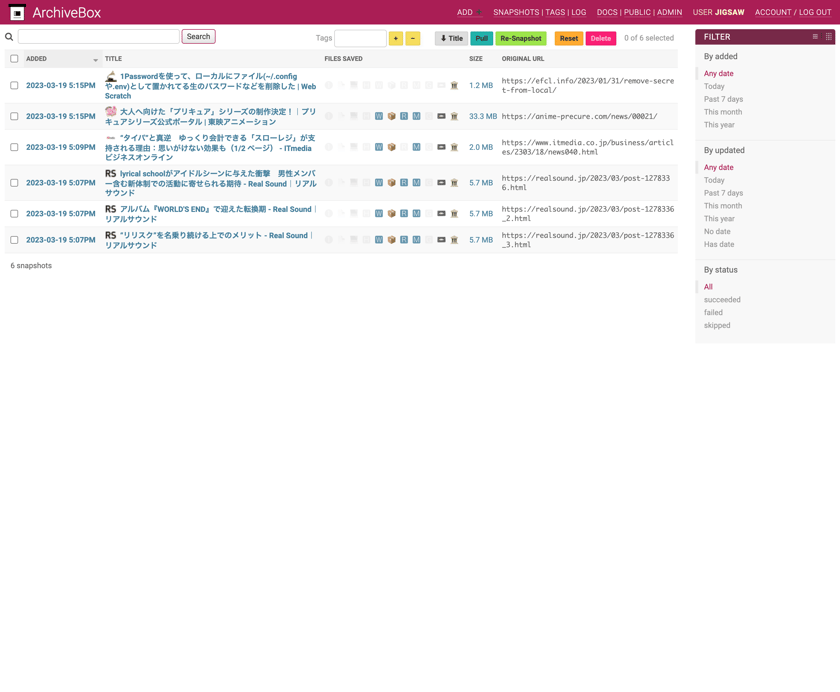This screenshot has width=840, height=692.
Task: Select the checkbox for WORLD'S END snapshot row
Action: [14, 213]
